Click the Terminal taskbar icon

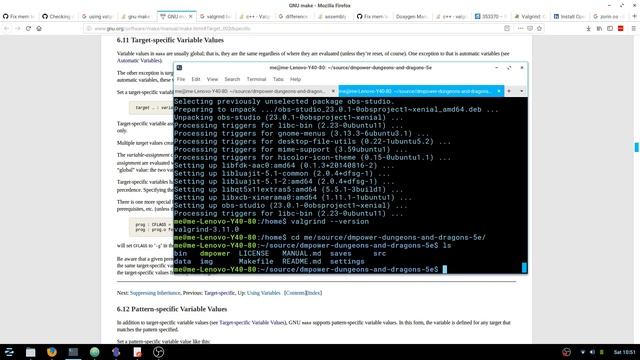[x=73, y=352]
